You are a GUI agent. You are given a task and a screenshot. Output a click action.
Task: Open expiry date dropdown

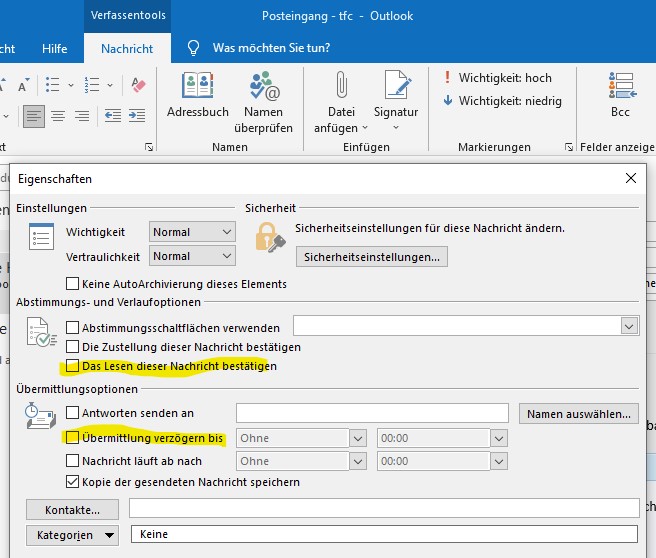(x=358, y=461)
